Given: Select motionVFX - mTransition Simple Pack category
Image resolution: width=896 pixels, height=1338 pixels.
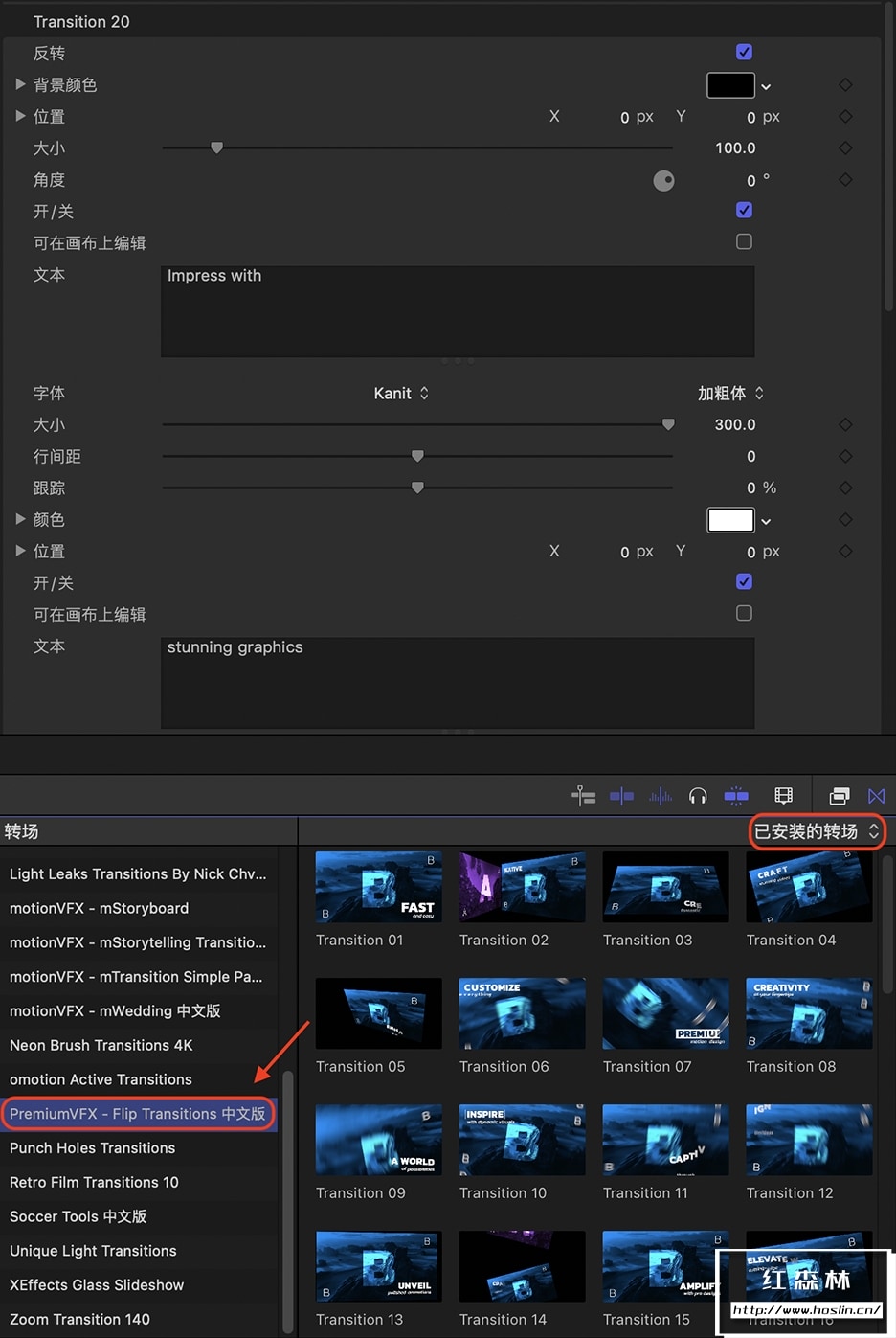Looking at the screenshot, I should [x=139, y=977].
